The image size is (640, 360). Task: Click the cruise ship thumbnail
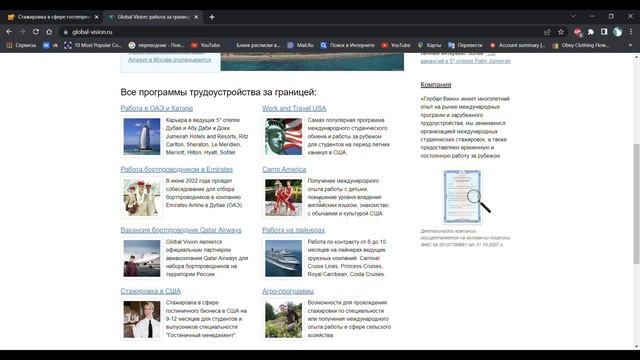284,258
